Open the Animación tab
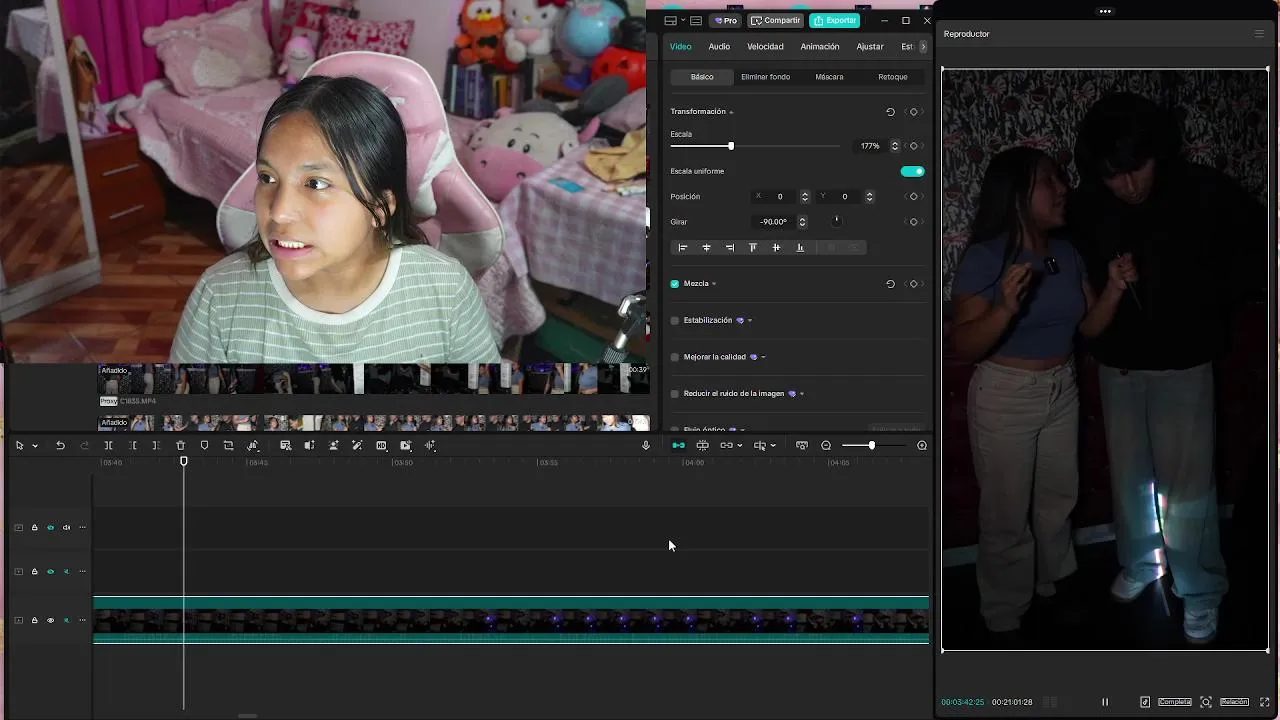 (820, 47)
